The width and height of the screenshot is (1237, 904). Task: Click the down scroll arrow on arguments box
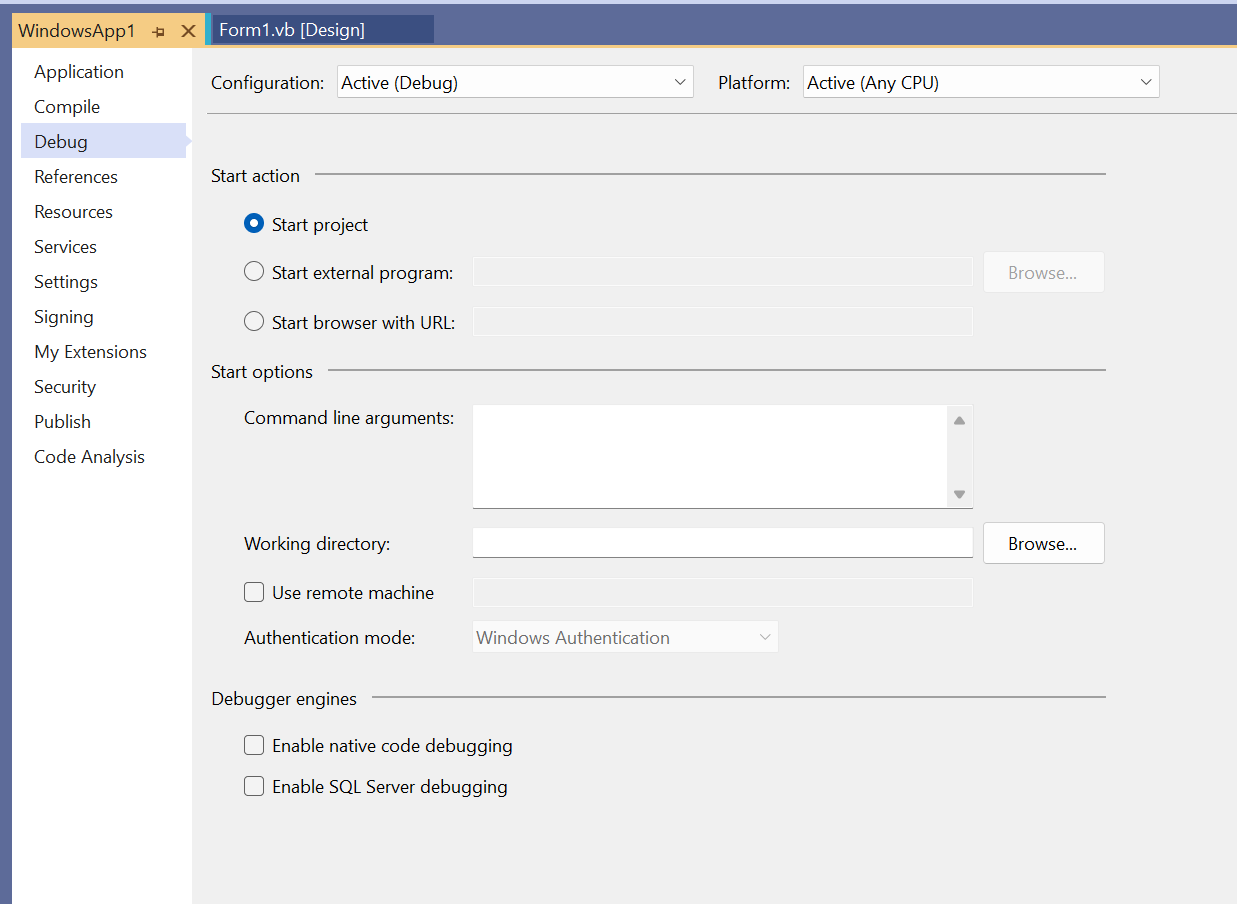click(x=959, y=494)
